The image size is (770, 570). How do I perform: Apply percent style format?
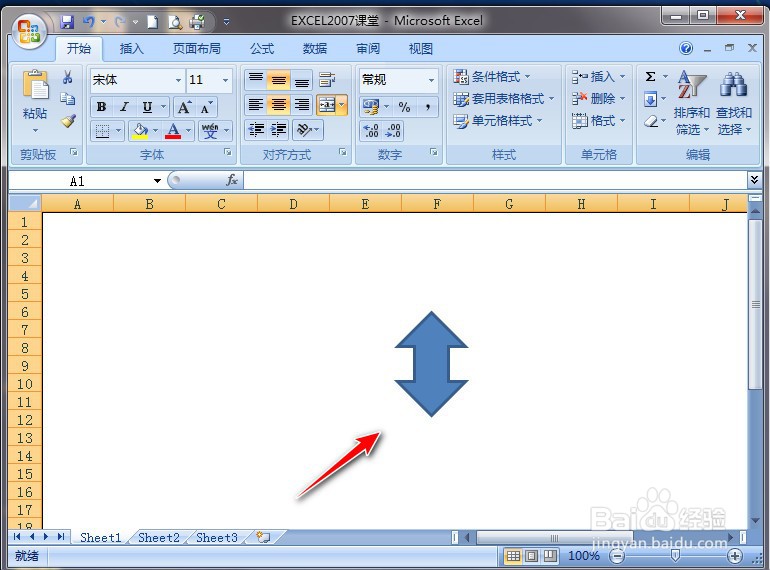point(404,107)
